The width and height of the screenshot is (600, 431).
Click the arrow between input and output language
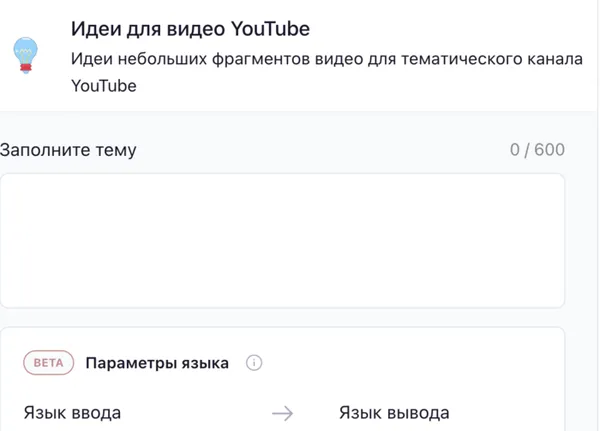click(283, 413)
